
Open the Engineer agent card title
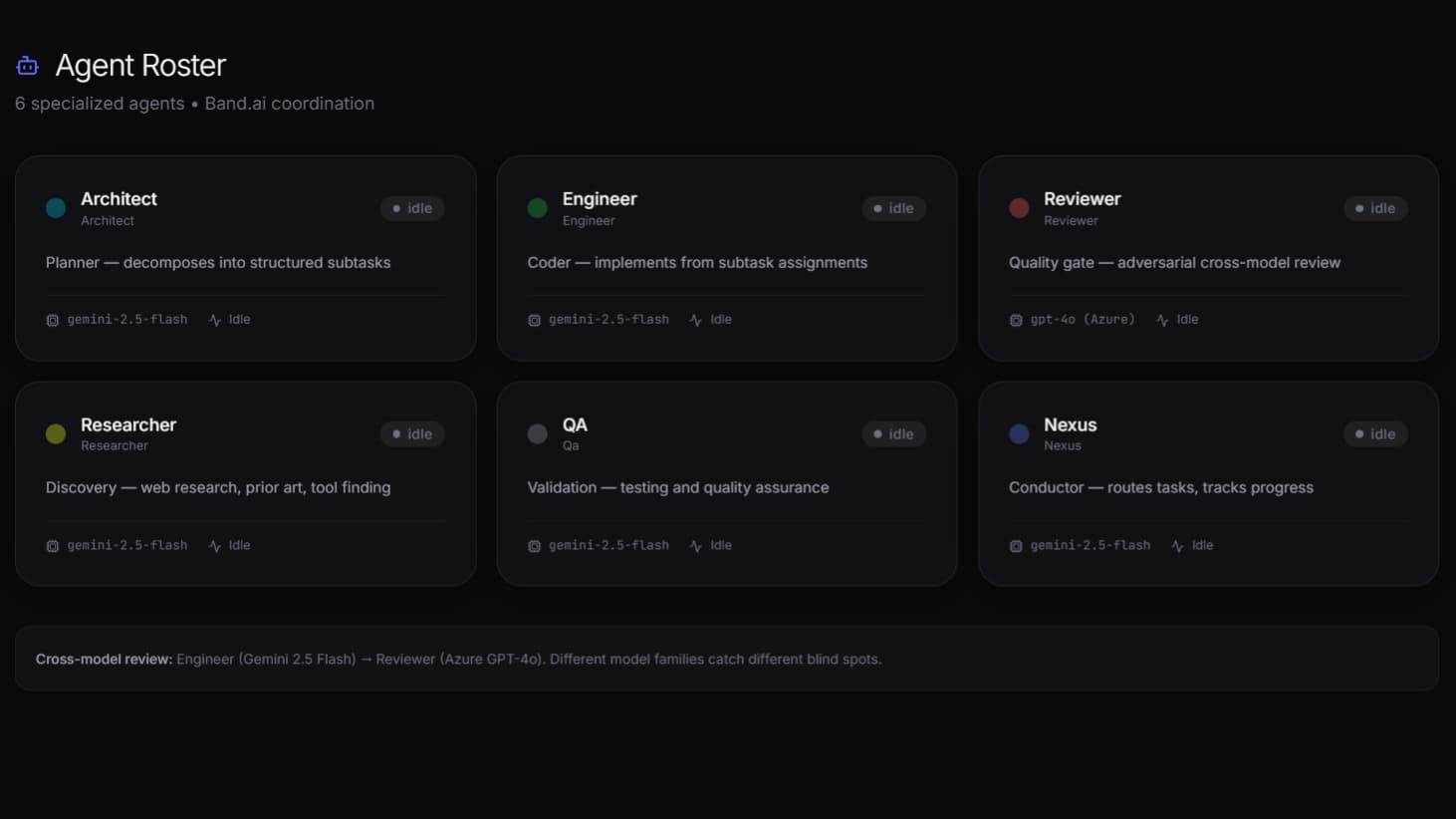600,199
